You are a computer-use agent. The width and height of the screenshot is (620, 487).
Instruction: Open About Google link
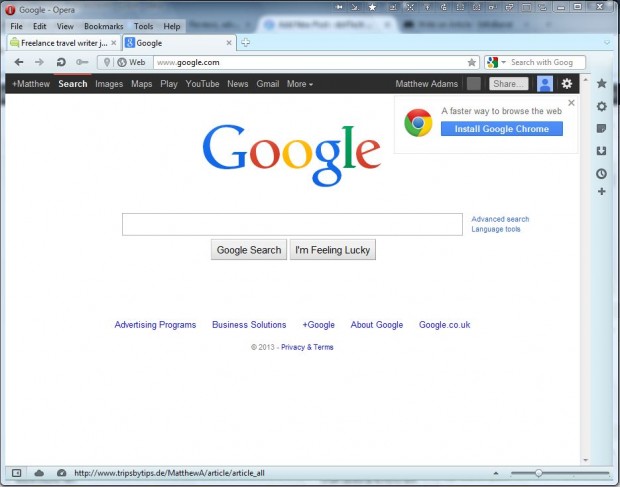[377, 325]
